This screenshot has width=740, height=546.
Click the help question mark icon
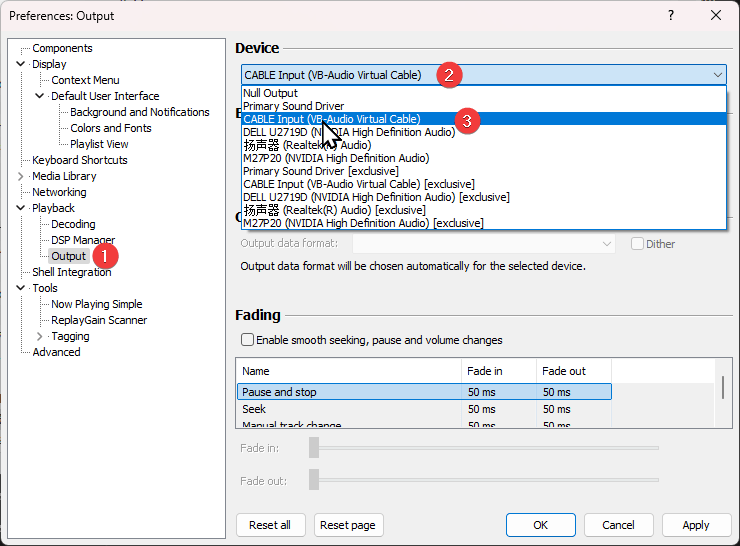[x=670, y=15]
